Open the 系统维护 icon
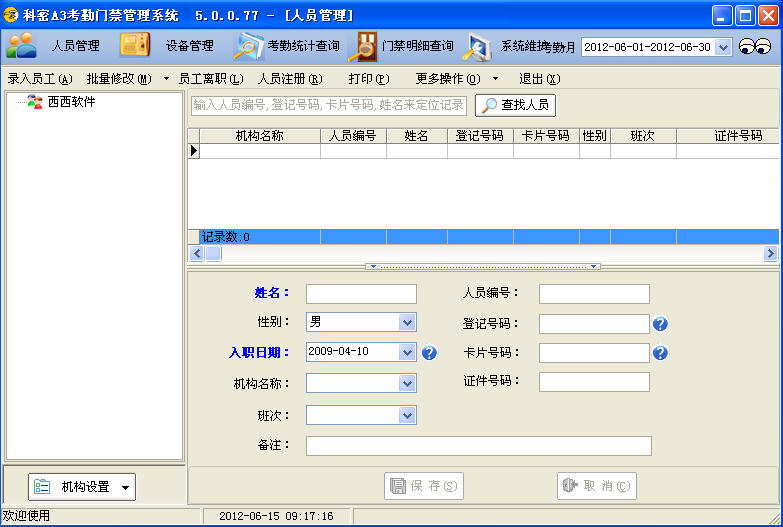Image resolution: width=783 pixels, height=527 pixels. tap(477, 47)
